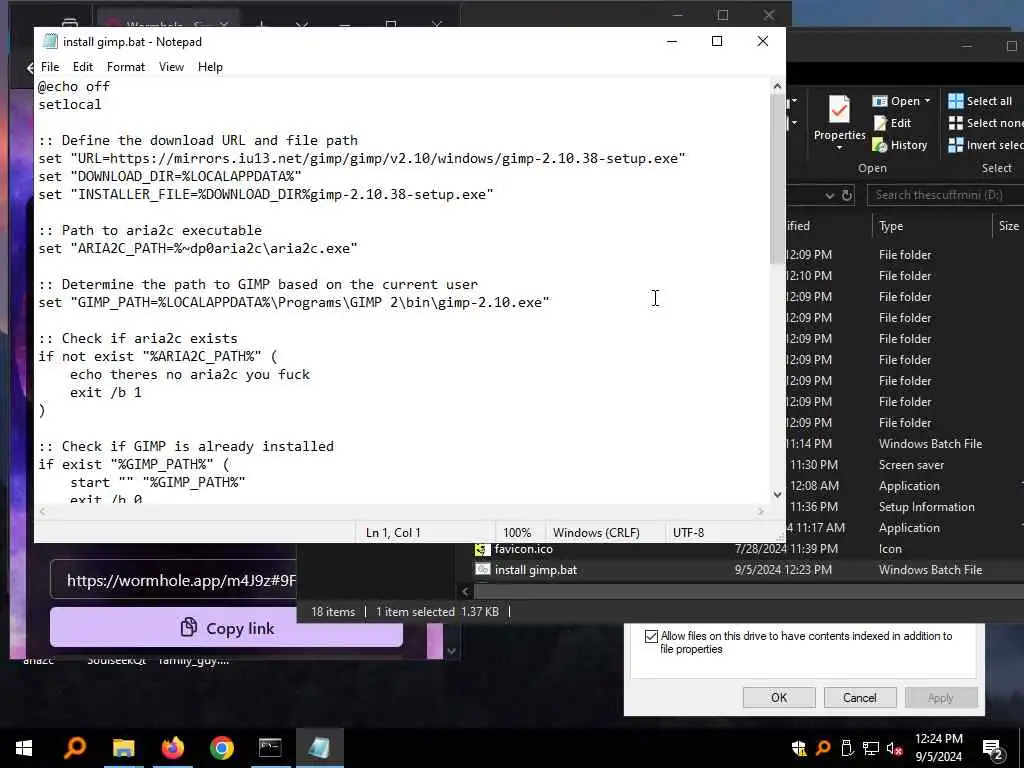Click the safely remove hardware tray icon
Image resolution: width=1024 pixels, height=768 pixels.
click(x=846, y=748)
